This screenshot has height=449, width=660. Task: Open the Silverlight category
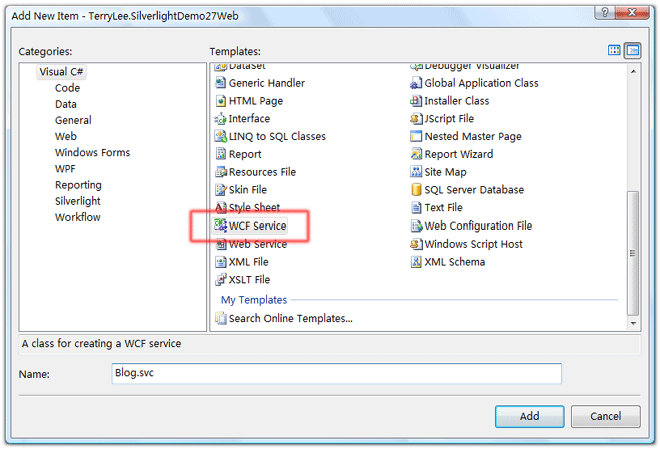[78, 201]
